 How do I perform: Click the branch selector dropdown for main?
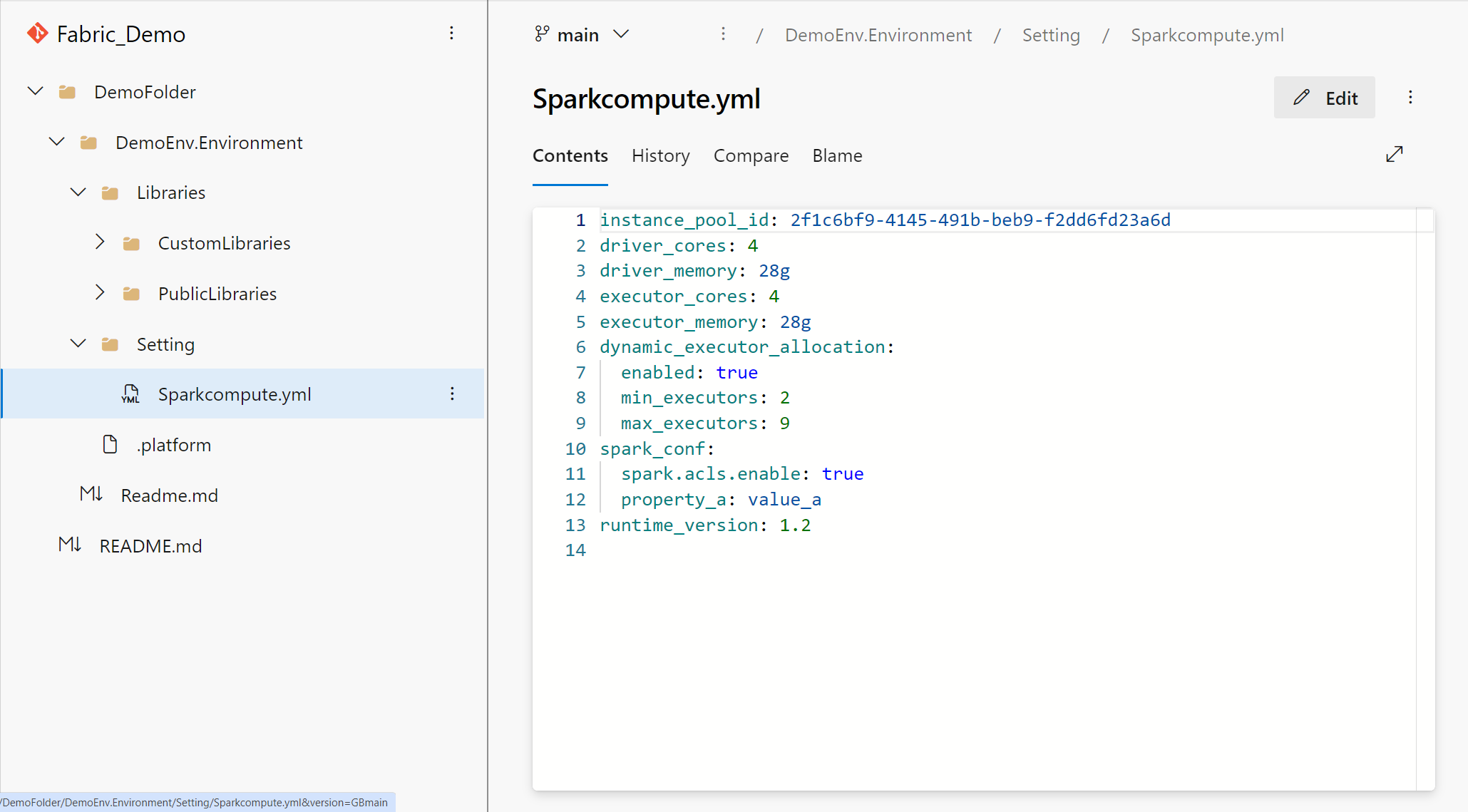point(580,35)
